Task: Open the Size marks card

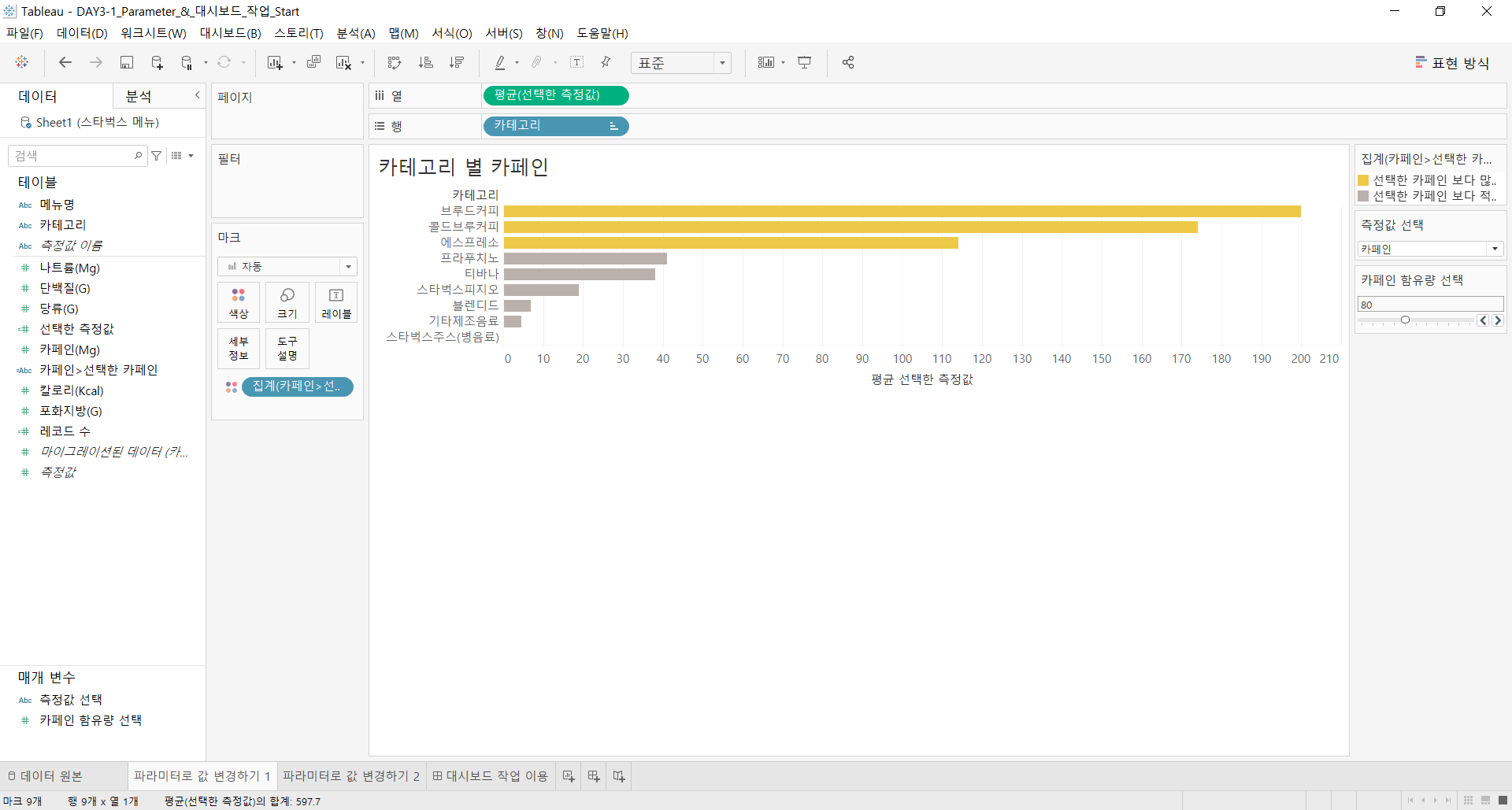Action: click(287, 303)
